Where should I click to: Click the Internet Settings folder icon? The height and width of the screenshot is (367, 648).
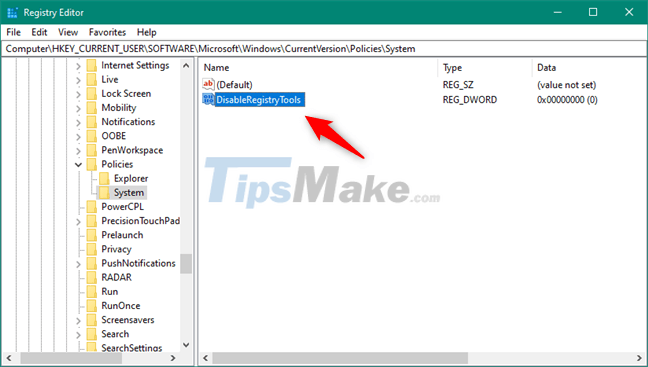point(92,65)
